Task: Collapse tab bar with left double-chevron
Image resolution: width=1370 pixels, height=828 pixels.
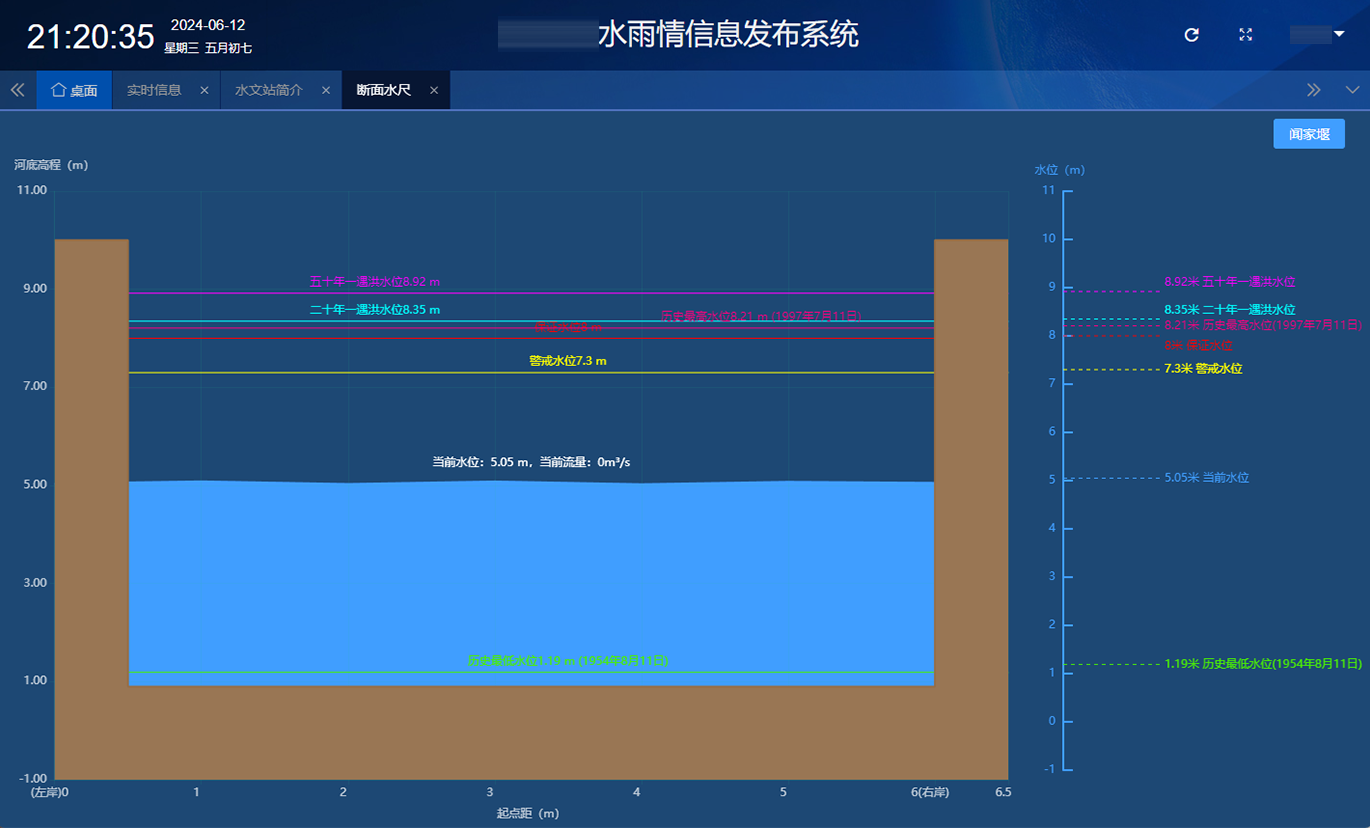Action: coord(16,89)
